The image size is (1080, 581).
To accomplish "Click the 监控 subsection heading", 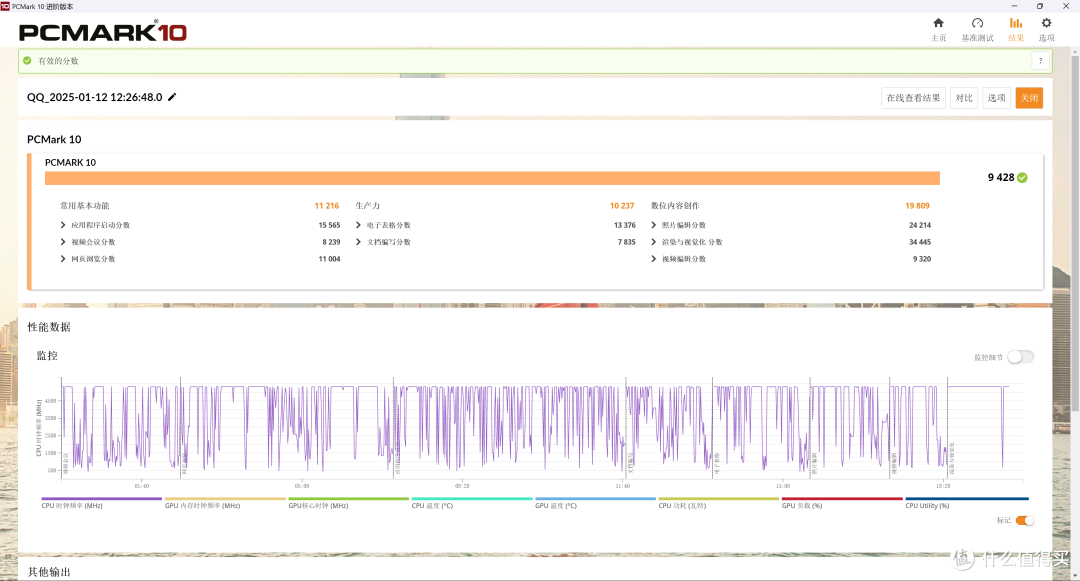I will pos(48,355).
